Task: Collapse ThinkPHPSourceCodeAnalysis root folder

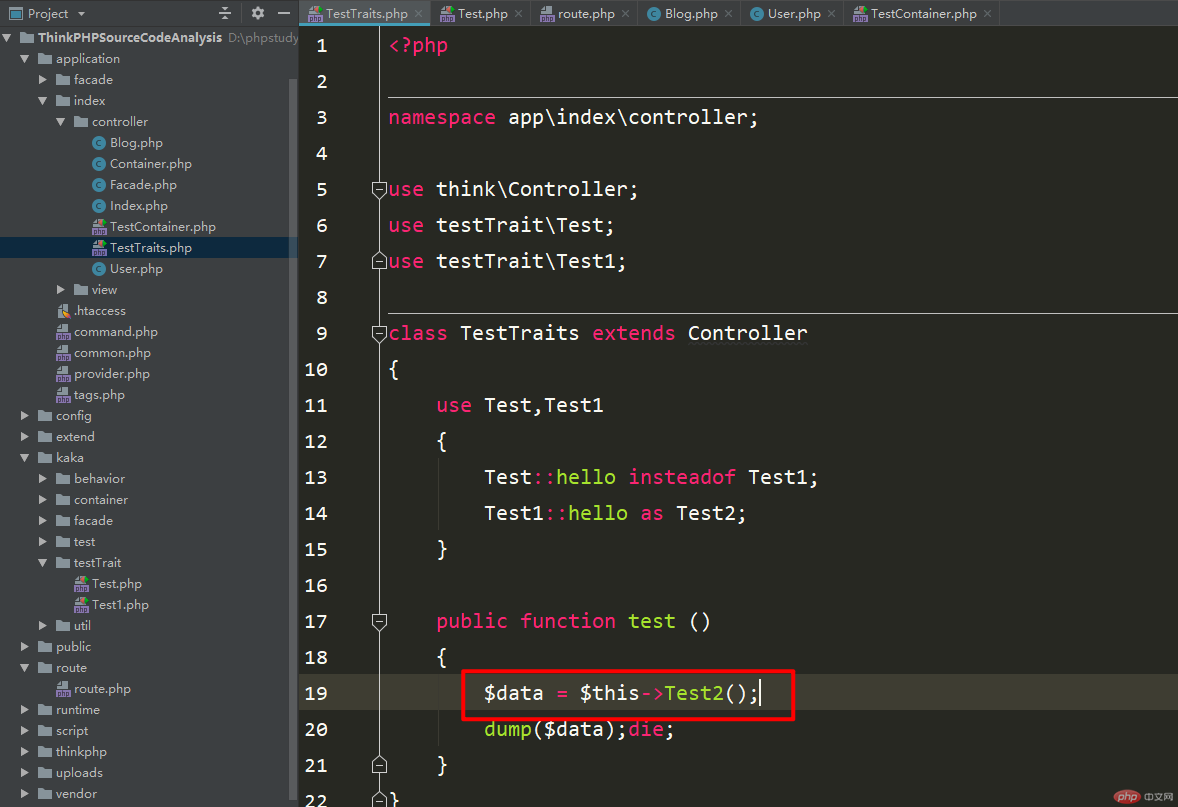Action: (x=7, y=38)
